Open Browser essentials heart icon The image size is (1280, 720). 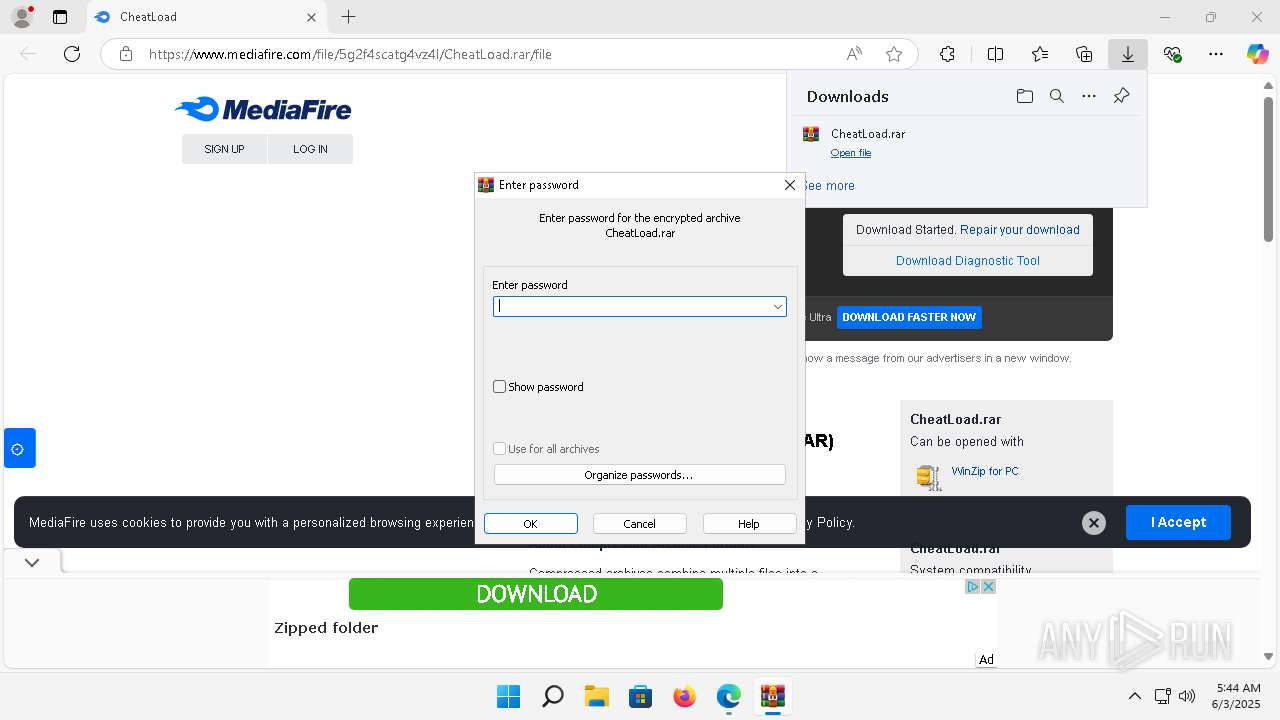(1172, 54)
